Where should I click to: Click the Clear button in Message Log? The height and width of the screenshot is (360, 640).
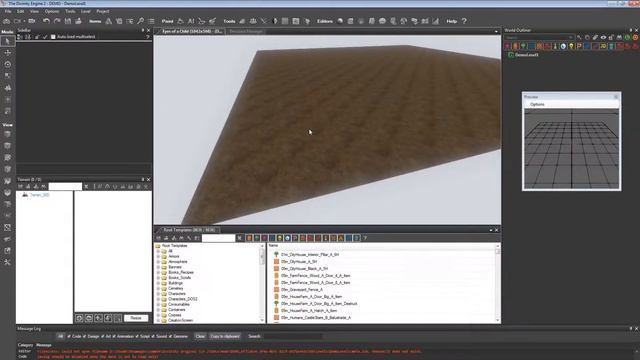pos(200,336)
